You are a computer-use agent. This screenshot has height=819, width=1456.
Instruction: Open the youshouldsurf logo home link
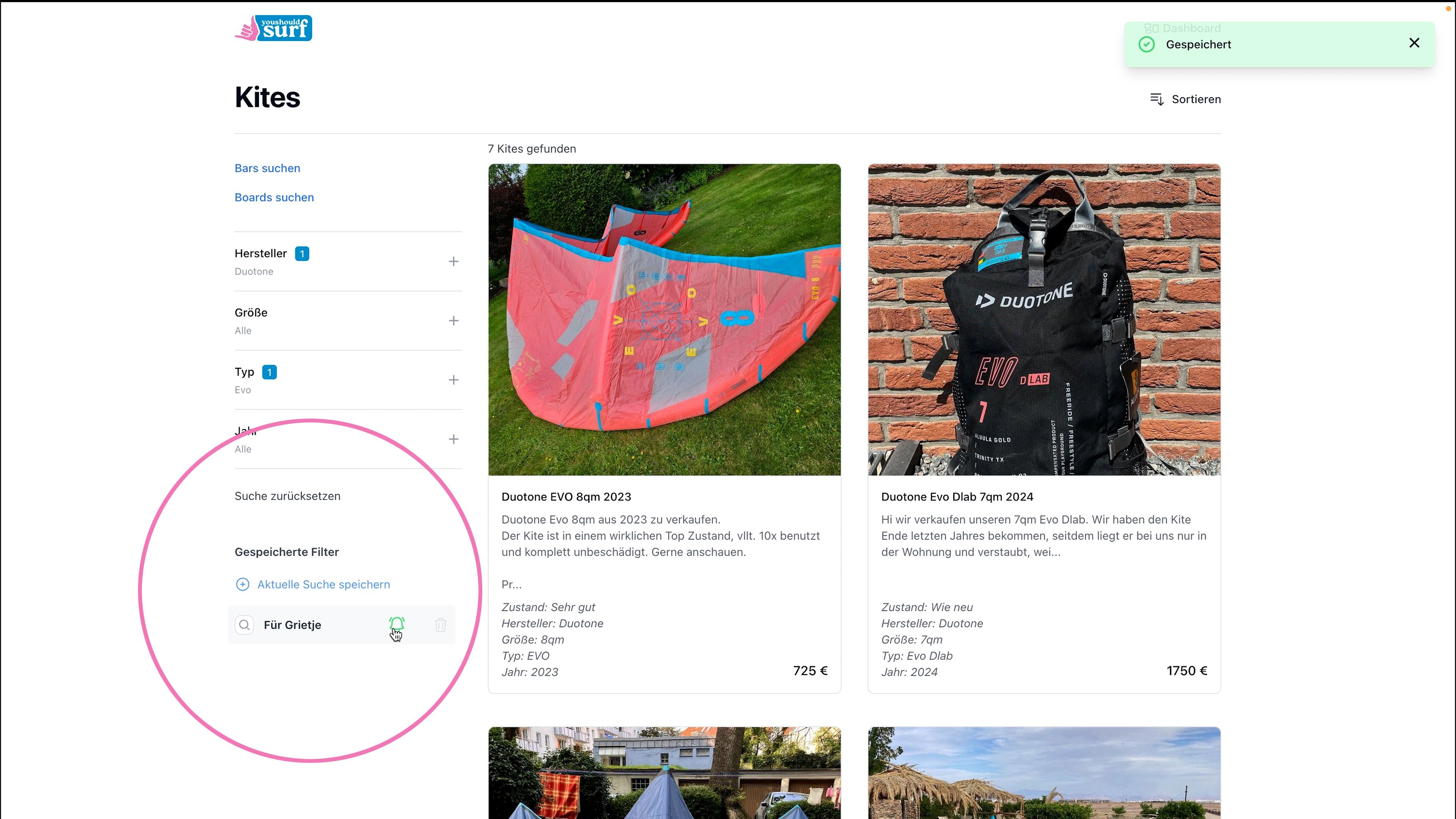(x=273, y=28)
